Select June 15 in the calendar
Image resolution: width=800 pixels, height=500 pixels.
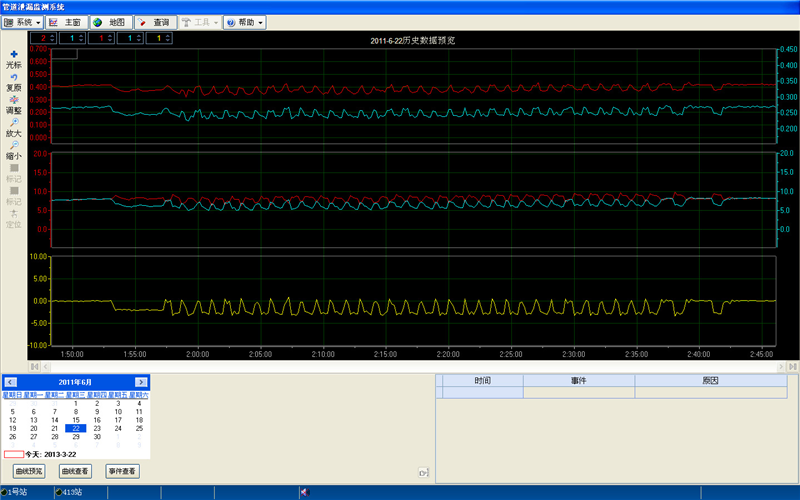[x=75, y=419]
